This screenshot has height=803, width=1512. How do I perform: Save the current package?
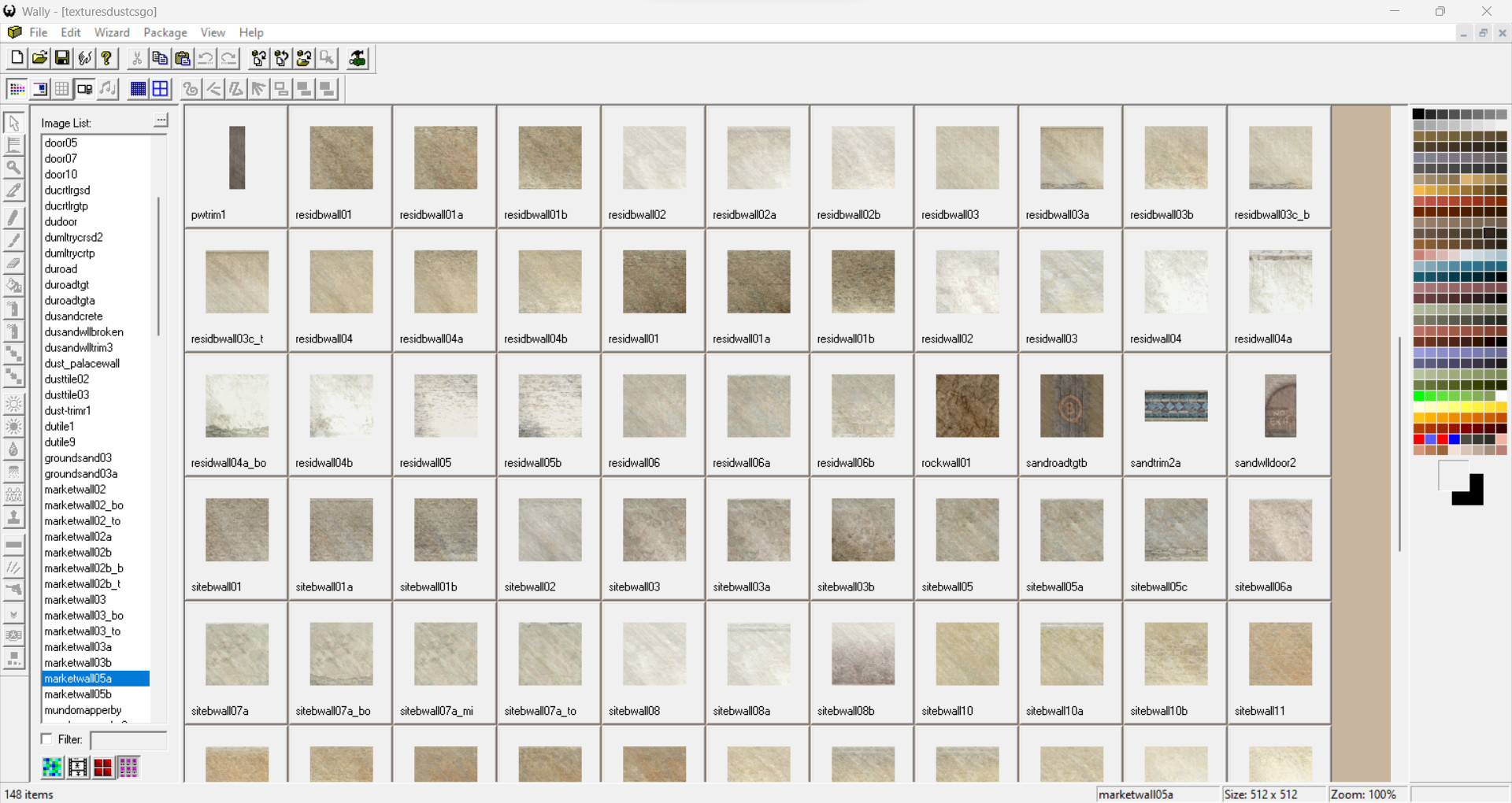click(x=61, y=57)
